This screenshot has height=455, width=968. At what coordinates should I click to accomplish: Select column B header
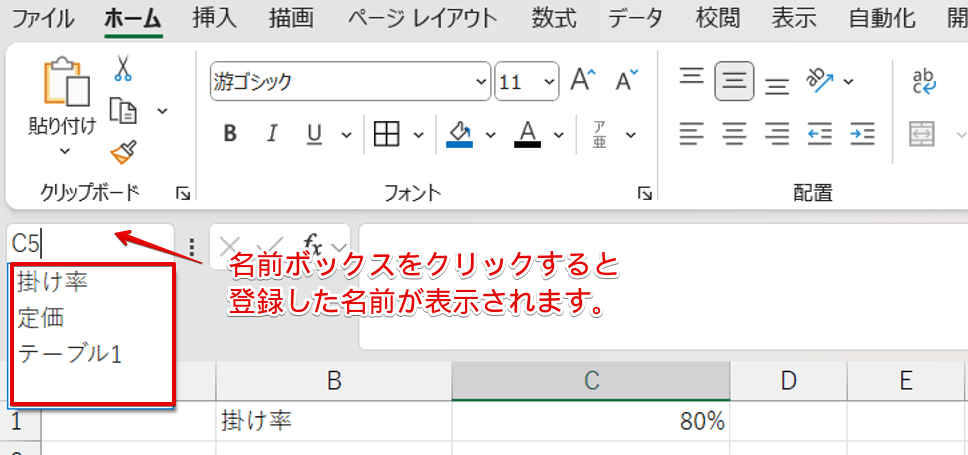[x=334, y=382]
